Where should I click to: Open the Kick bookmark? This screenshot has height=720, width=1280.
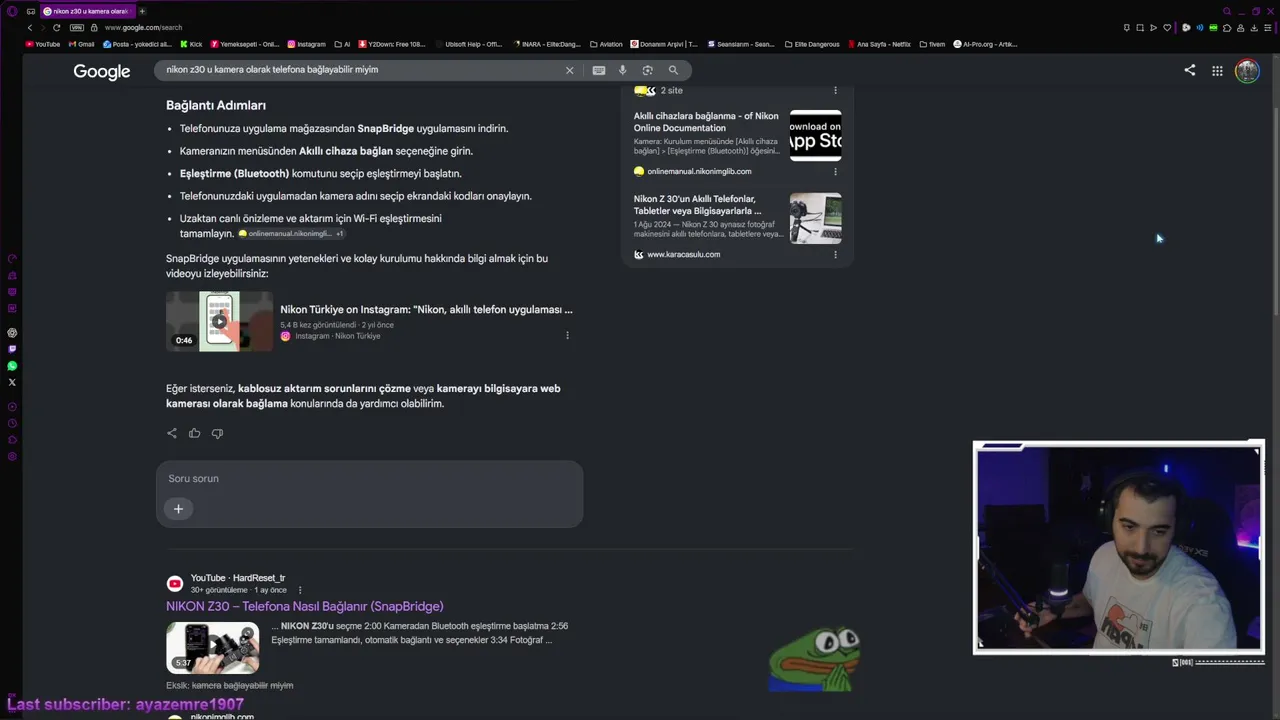pyautogui.click(x=191, y=44)
